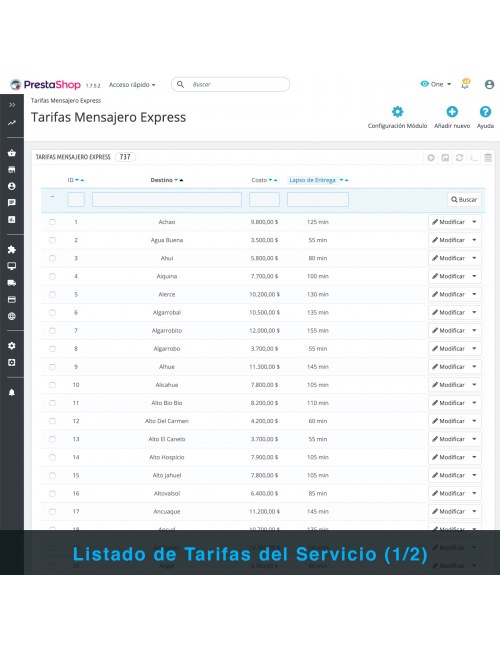
Task: Open Design monitor sidebar icon
Action: coord(12,266)
